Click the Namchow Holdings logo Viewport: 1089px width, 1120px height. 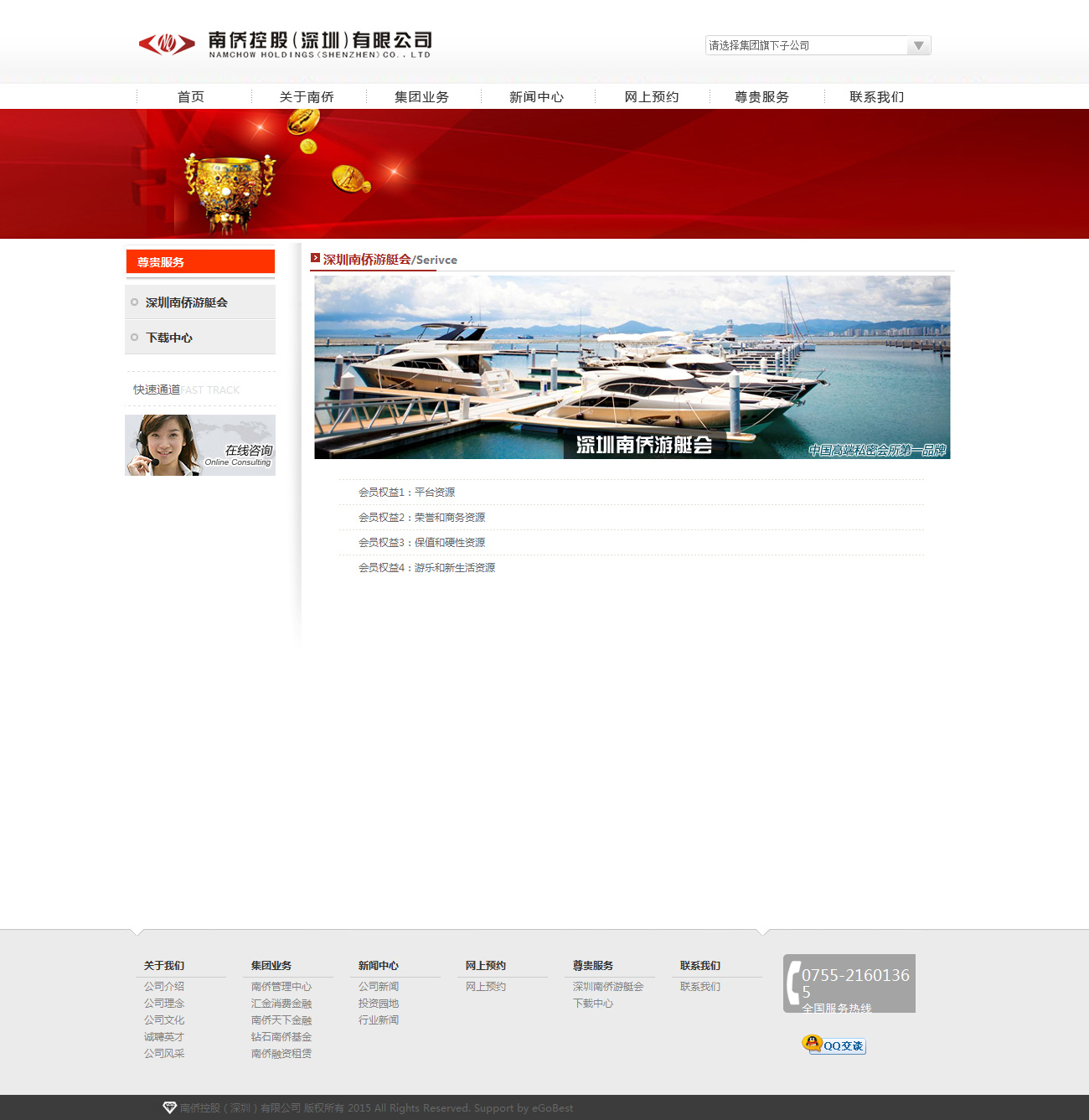click(x=285, y=44)
